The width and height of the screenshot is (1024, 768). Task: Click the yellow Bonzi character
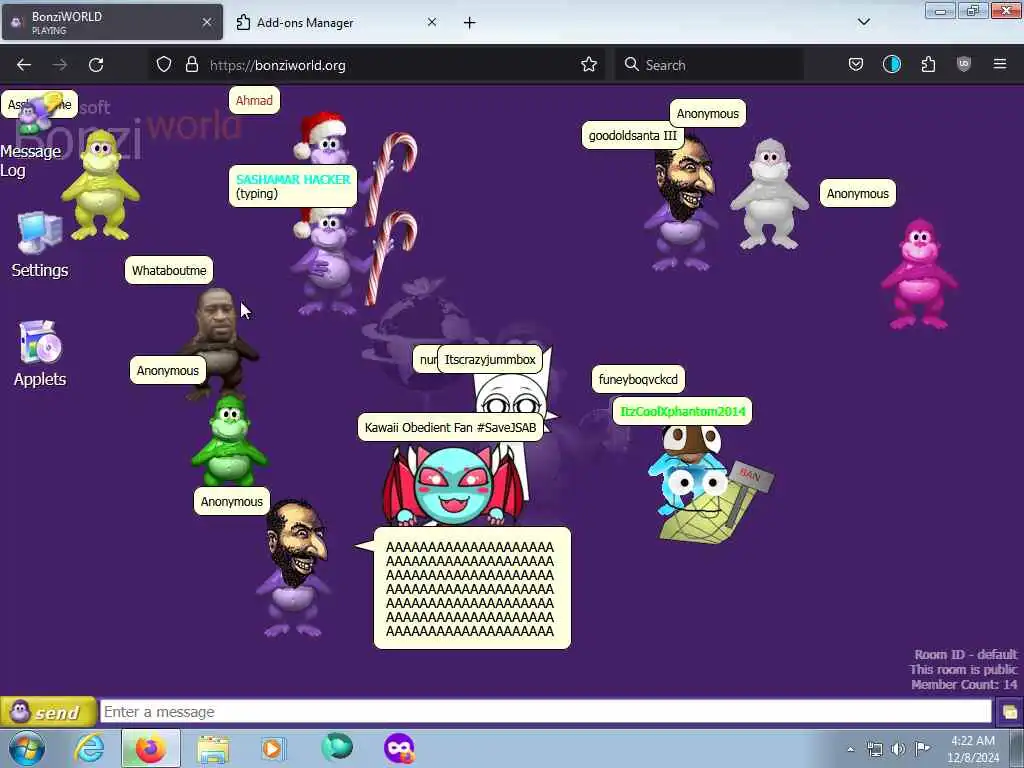pos(100,185)
